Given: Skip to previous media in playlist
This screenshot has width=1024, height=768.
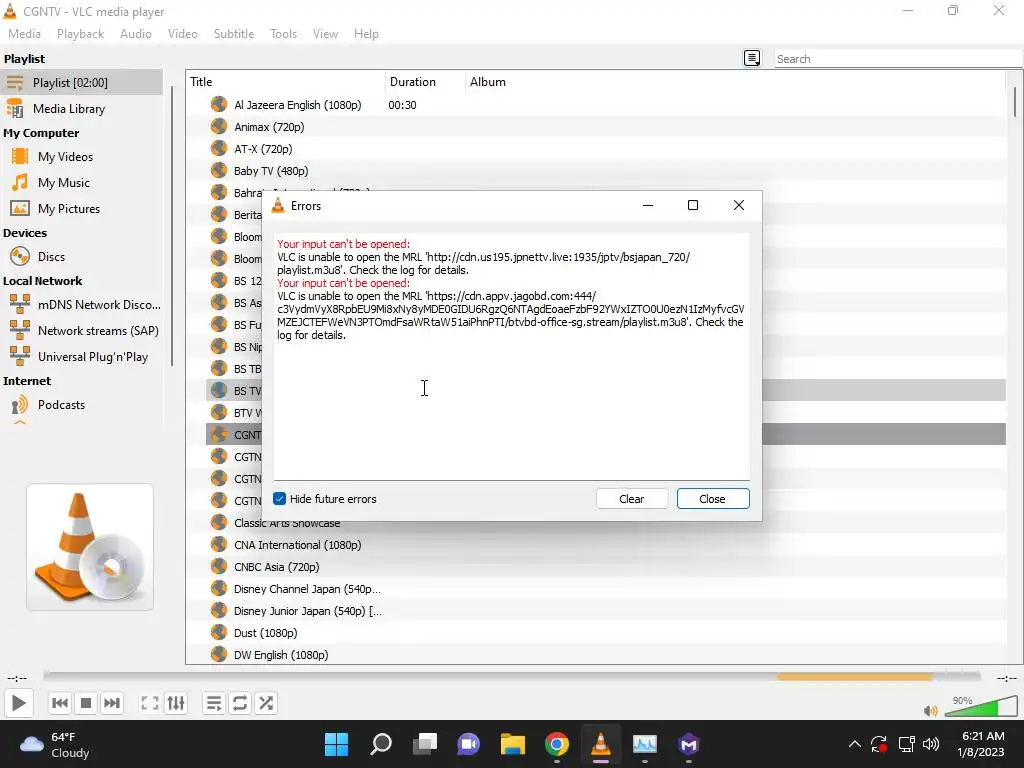Looking at the screenshot, I should tap(59, 703).
